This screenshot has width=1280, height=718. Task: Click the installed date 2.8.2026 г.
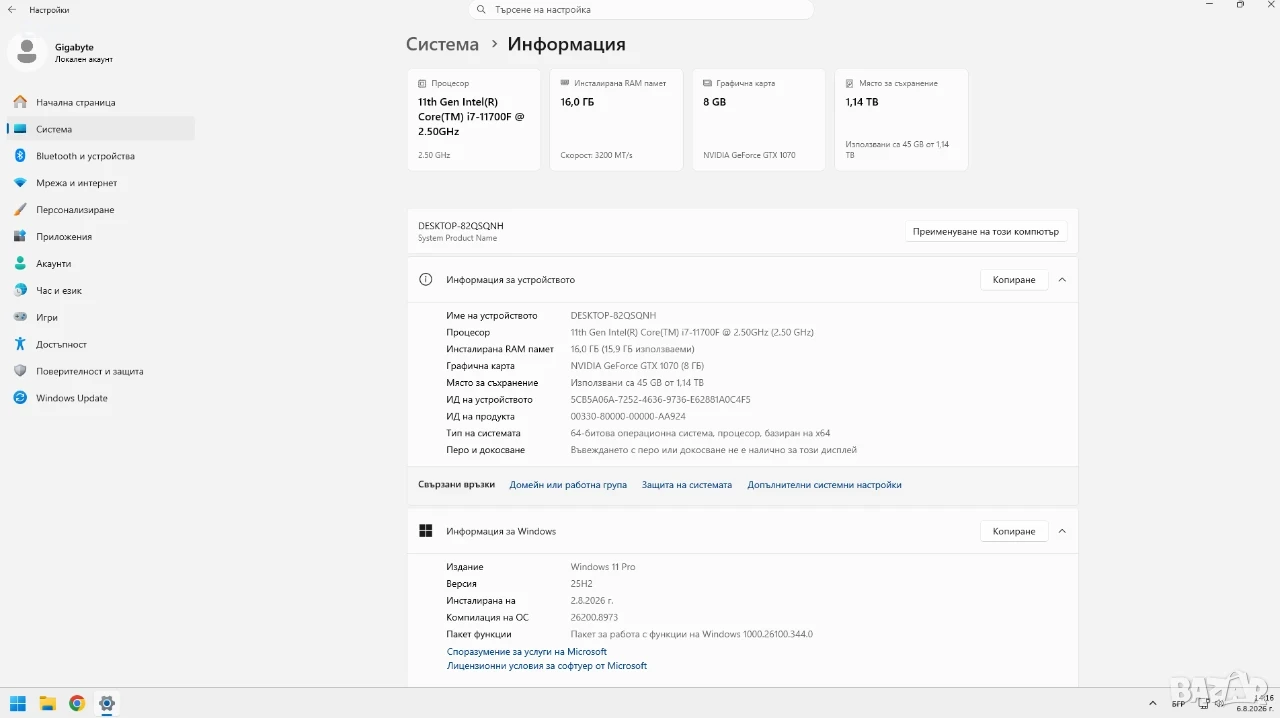[x=592, y=601]
